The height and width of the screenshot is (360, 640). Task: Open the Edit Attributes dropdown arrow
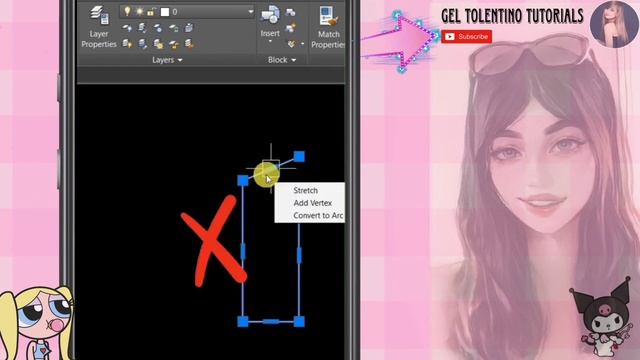(x=302, y=44)
